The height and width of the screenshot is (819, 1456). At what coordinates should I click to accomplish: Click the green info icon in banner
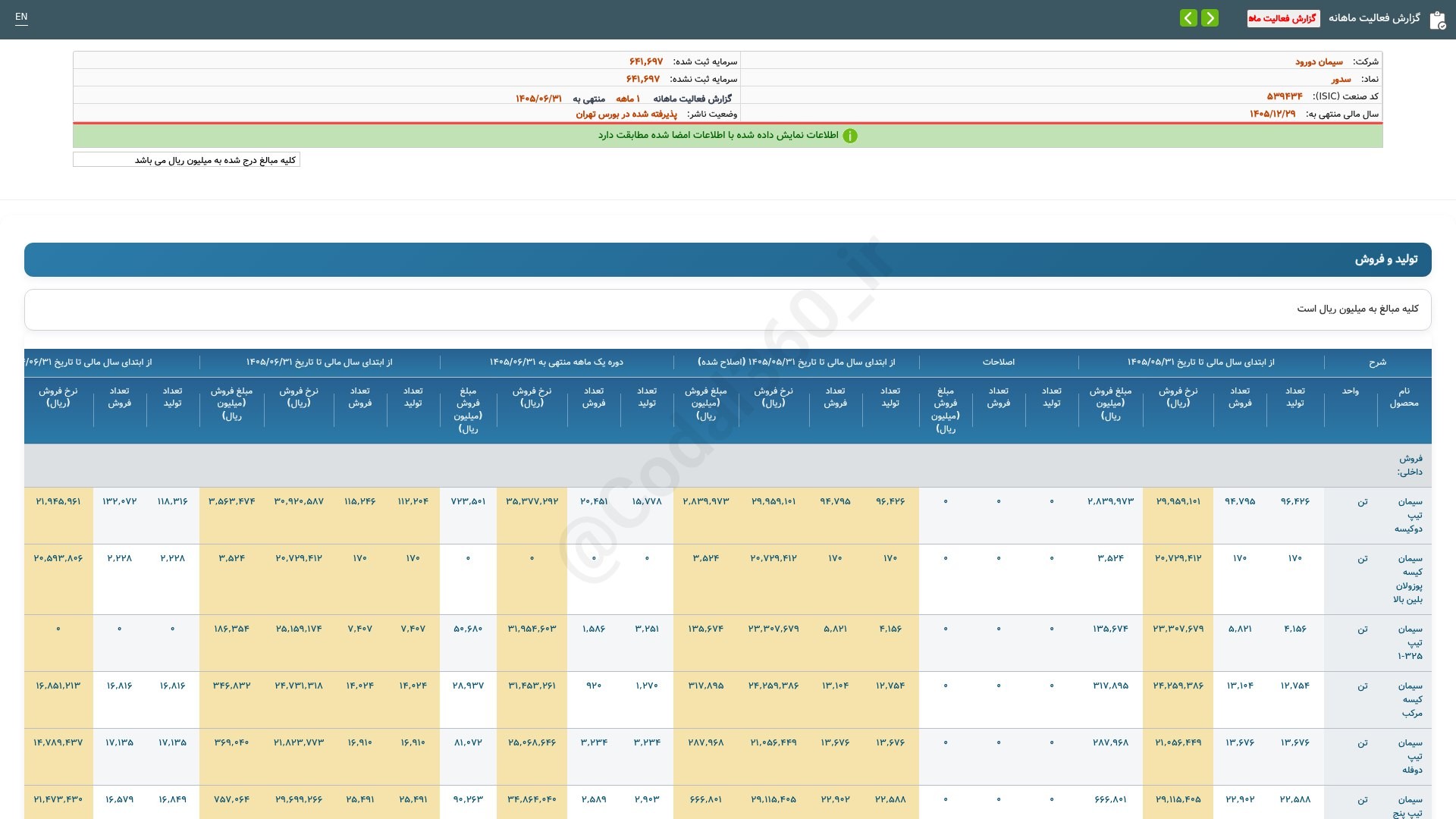850,136
